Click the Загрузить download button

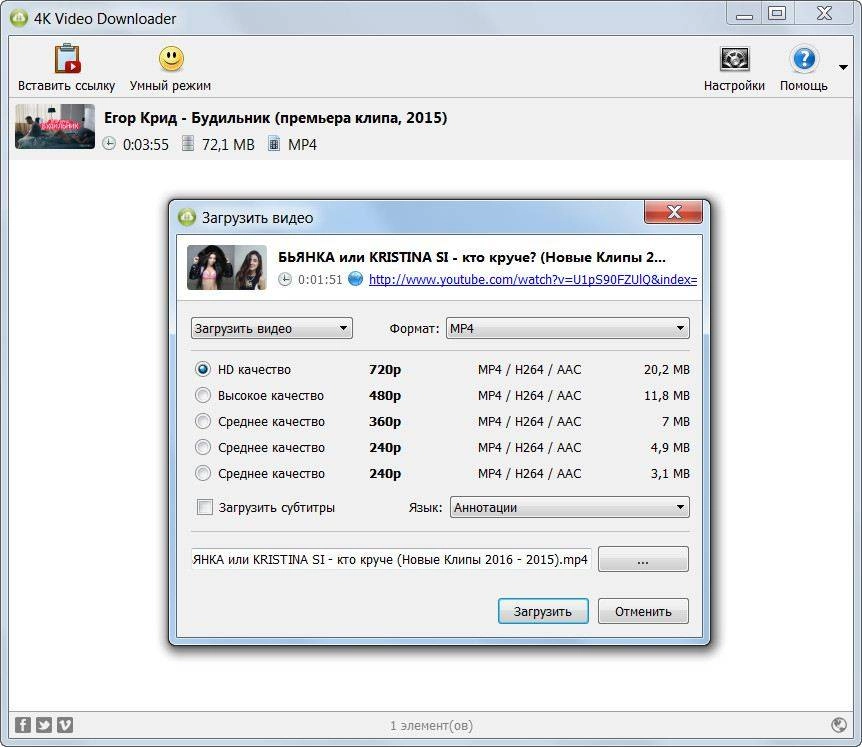point(543,611)
